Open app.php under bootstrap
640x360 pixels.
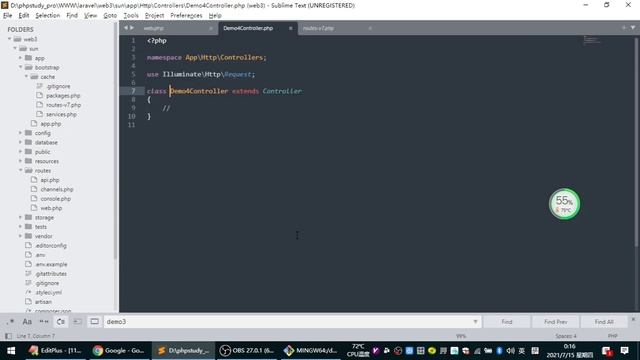51,124
